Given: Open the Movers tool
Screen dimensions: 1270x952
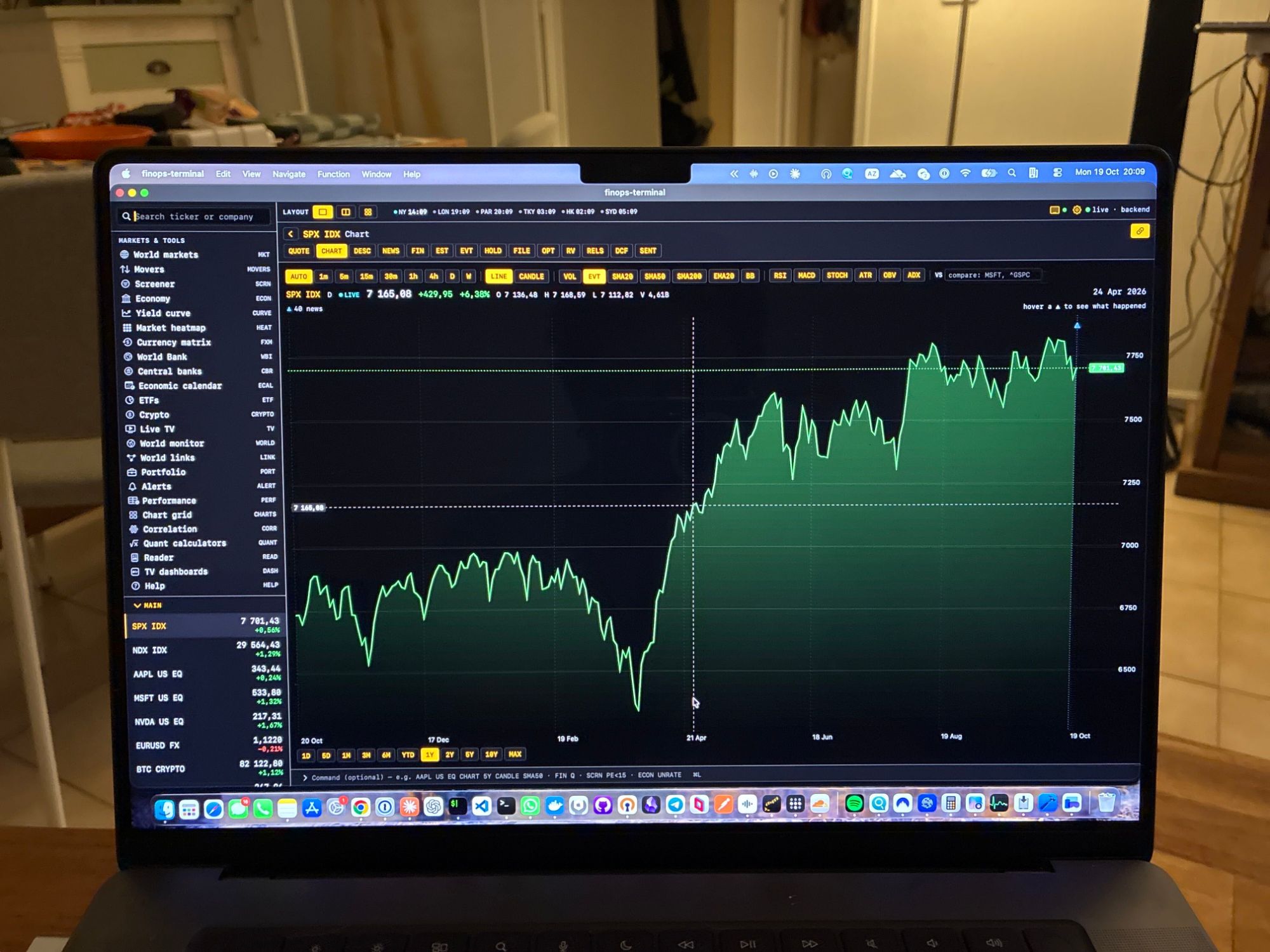Looking at the screenshot, I should click(x=196, y=269).
